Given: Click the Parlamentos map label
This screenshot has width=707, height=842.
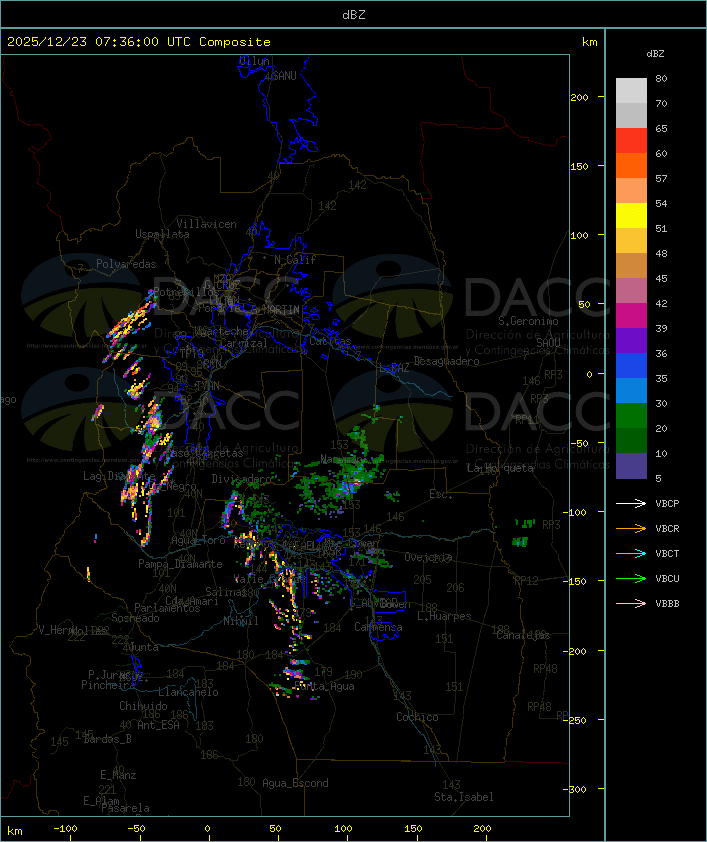Looking at the screenshot, I should pyautogui.click(x=167, y=608).
